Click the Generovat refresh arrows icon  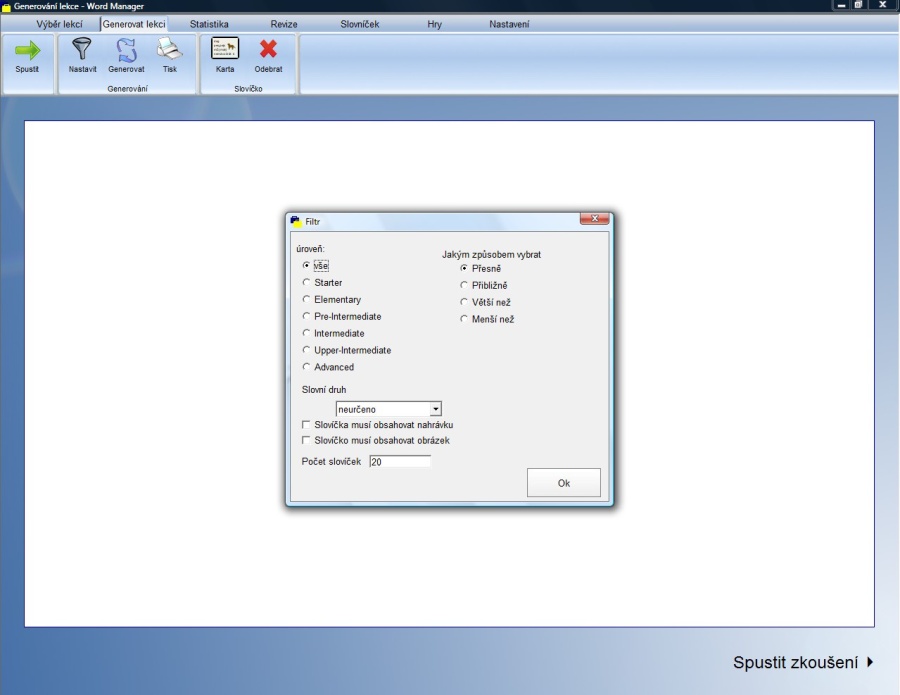coord(126,50)
